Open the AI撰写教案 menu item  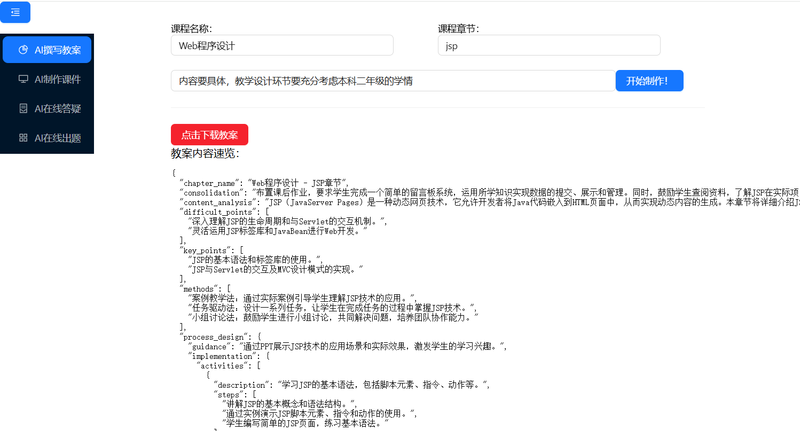47,49
